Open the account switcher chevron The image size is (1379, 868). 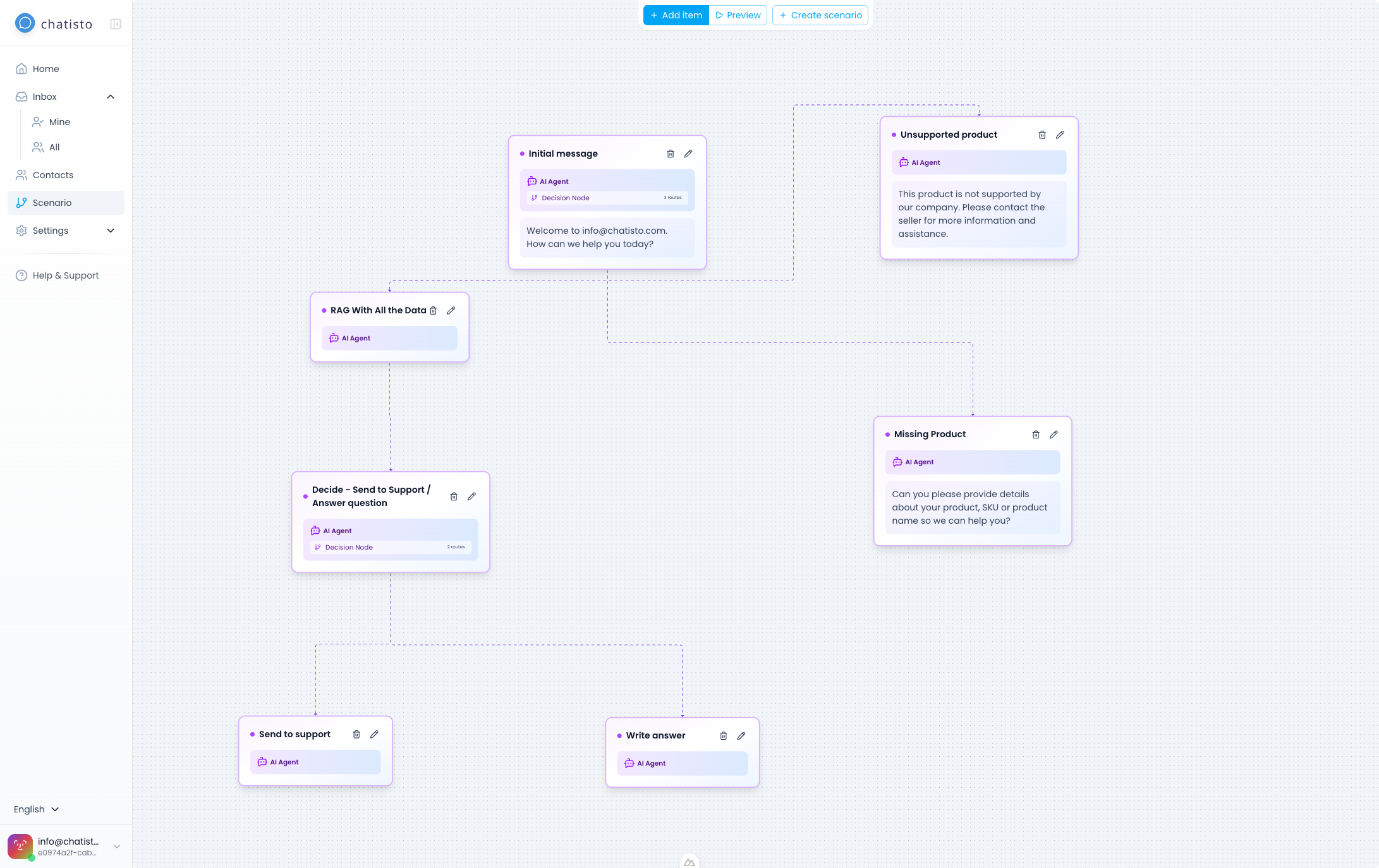tap(117, 847)
